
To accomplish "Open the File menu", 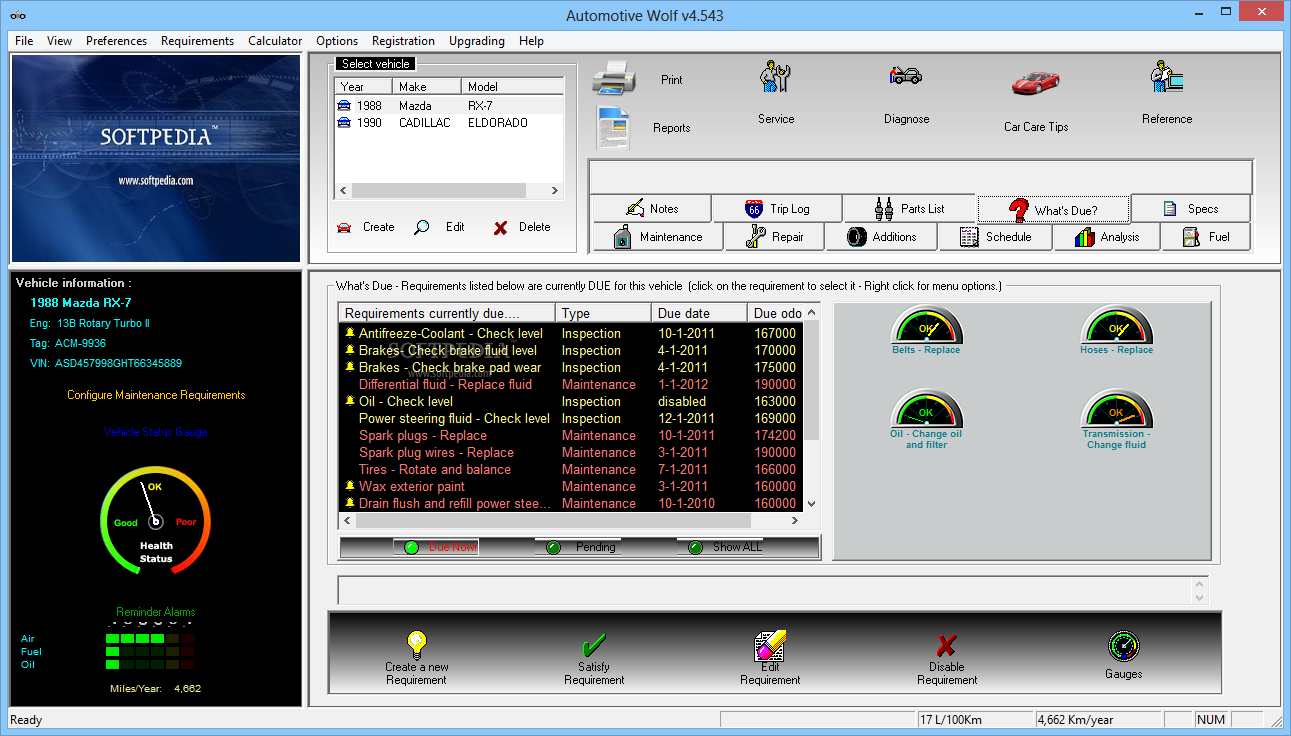I will [24, 41].
